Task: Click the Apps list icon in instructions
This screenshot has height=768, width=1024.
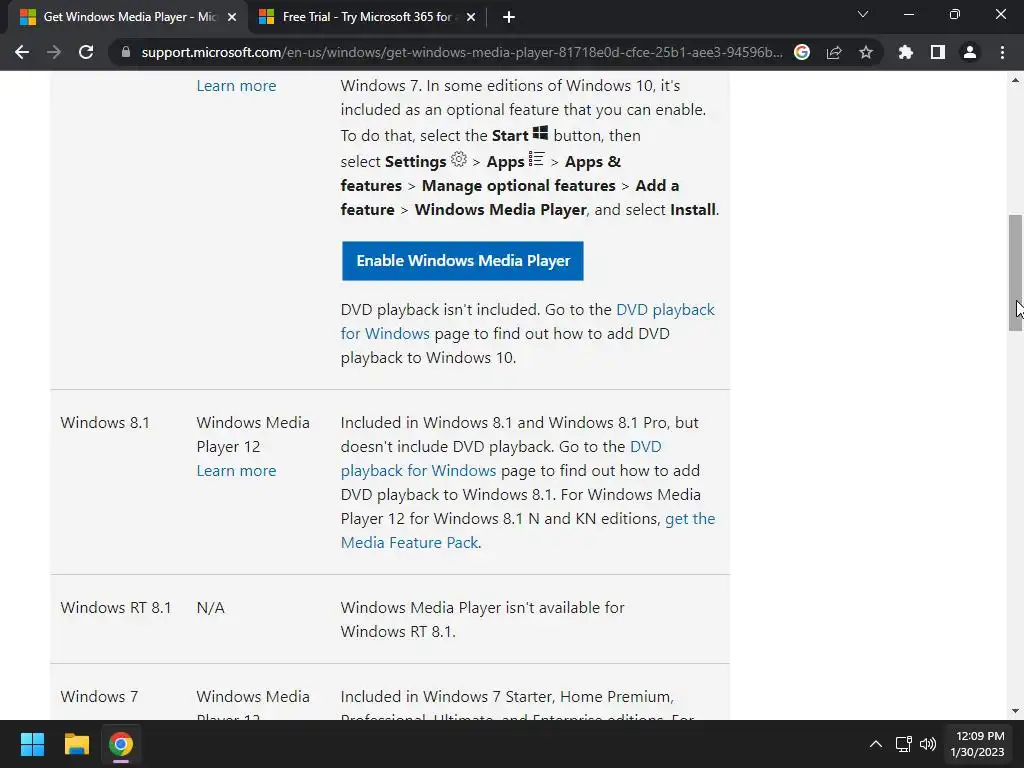Action: pyautogui.click(x=536, y=159)
